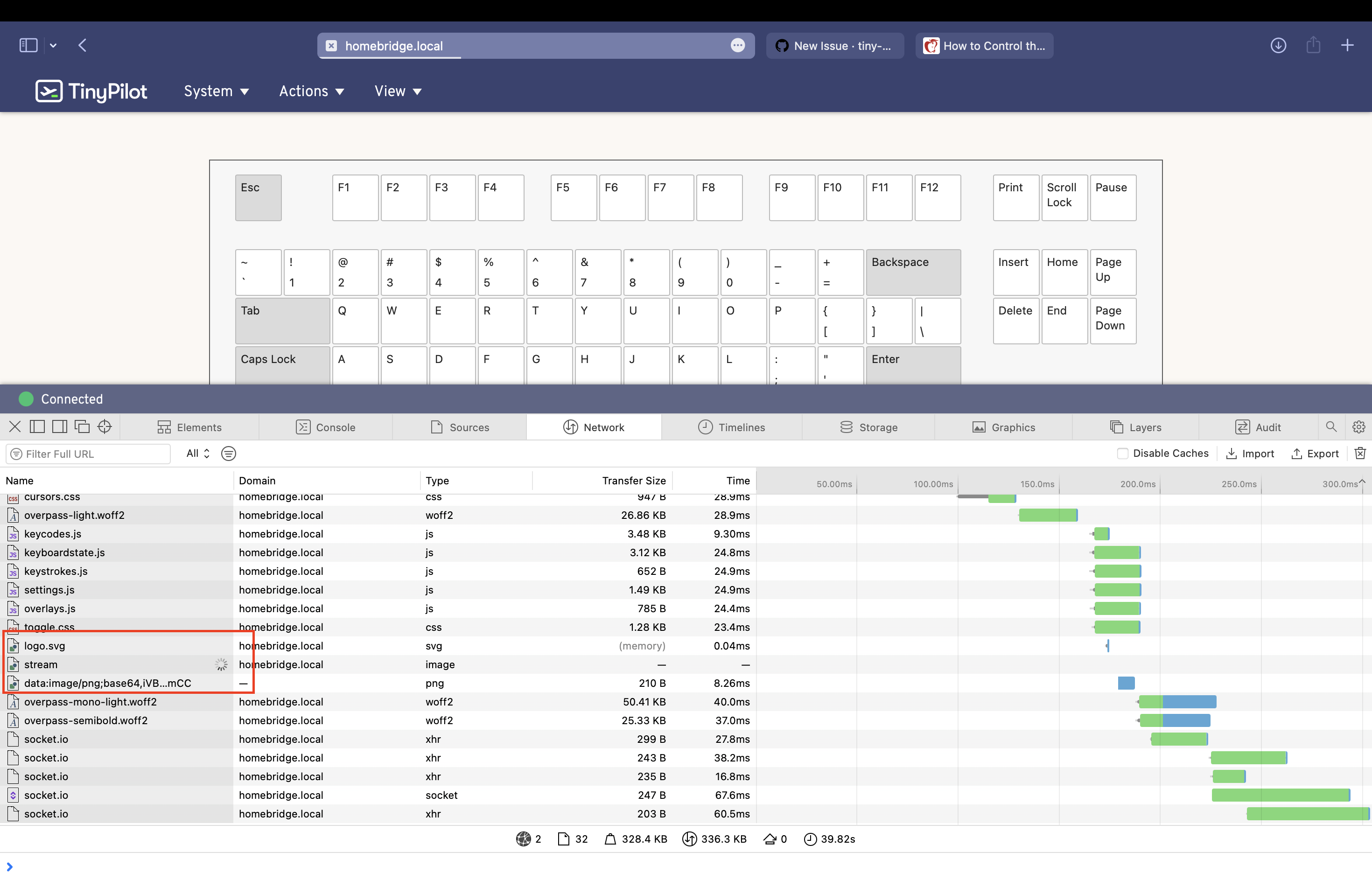Click the inspector search magnifier icon
Viewport: 1372px width, 880px height.
click(1331, 427)
